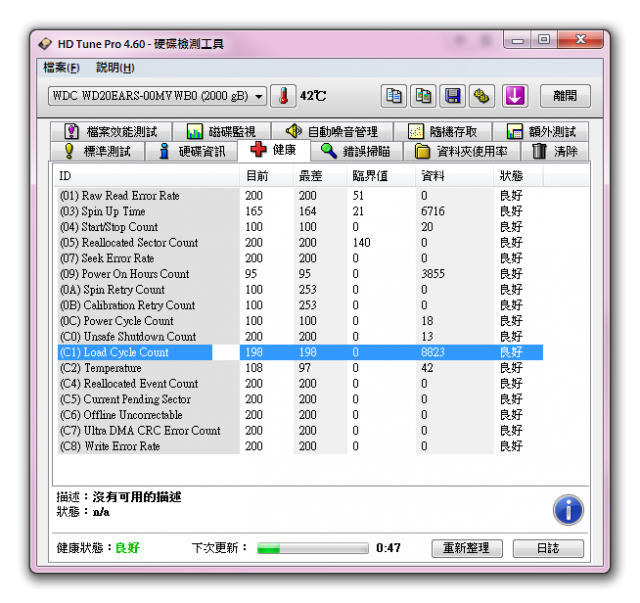Click the ID column header
Viewport: 640px width, 603px height.
pyautogui.click(x=147, y=176)
